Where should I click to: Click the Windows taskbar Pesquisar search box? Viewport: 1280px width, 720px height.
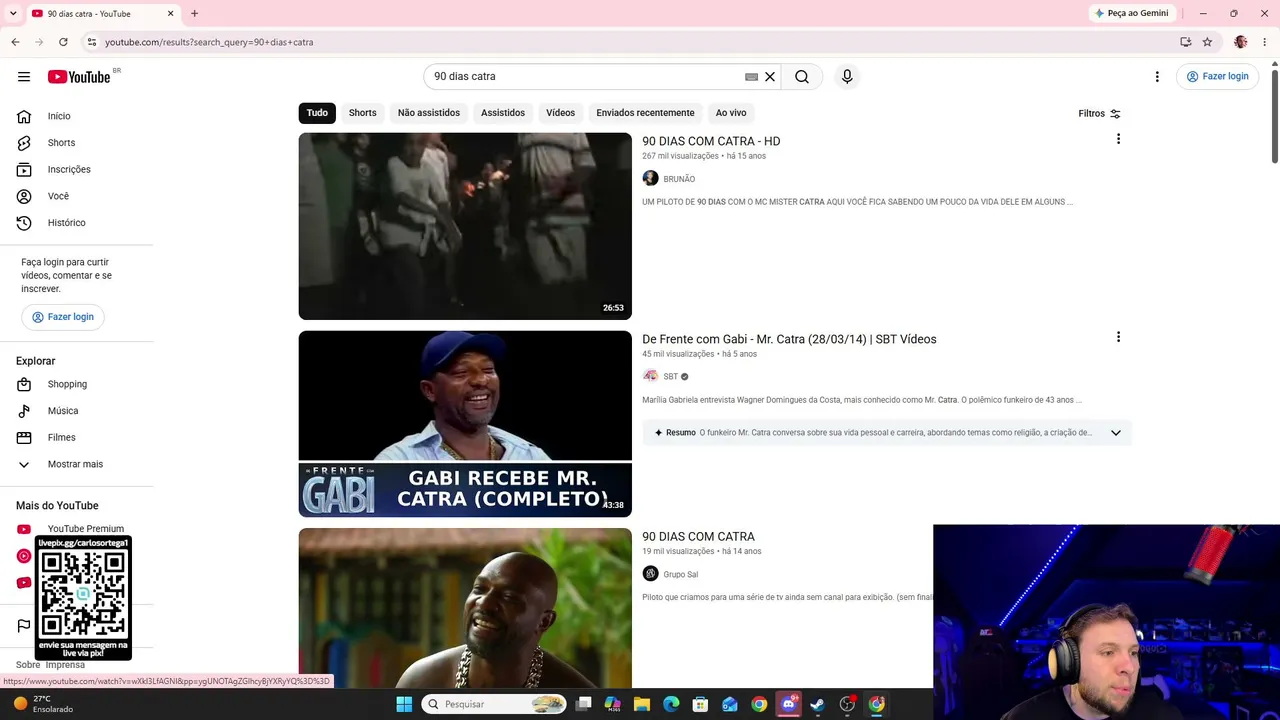(494, 704)
